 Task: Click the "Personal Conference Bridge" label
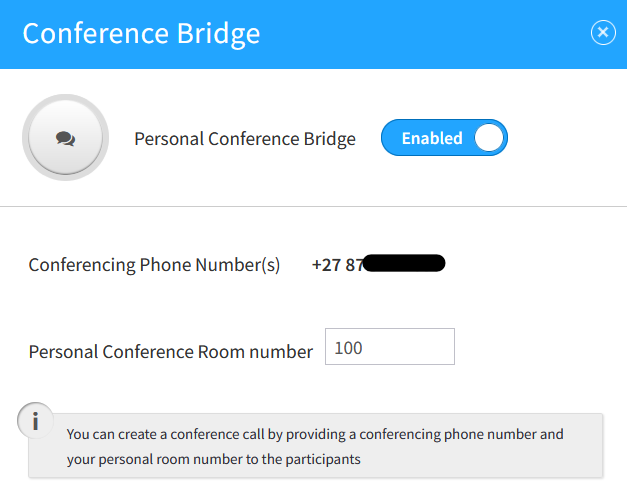coord(245,139)
